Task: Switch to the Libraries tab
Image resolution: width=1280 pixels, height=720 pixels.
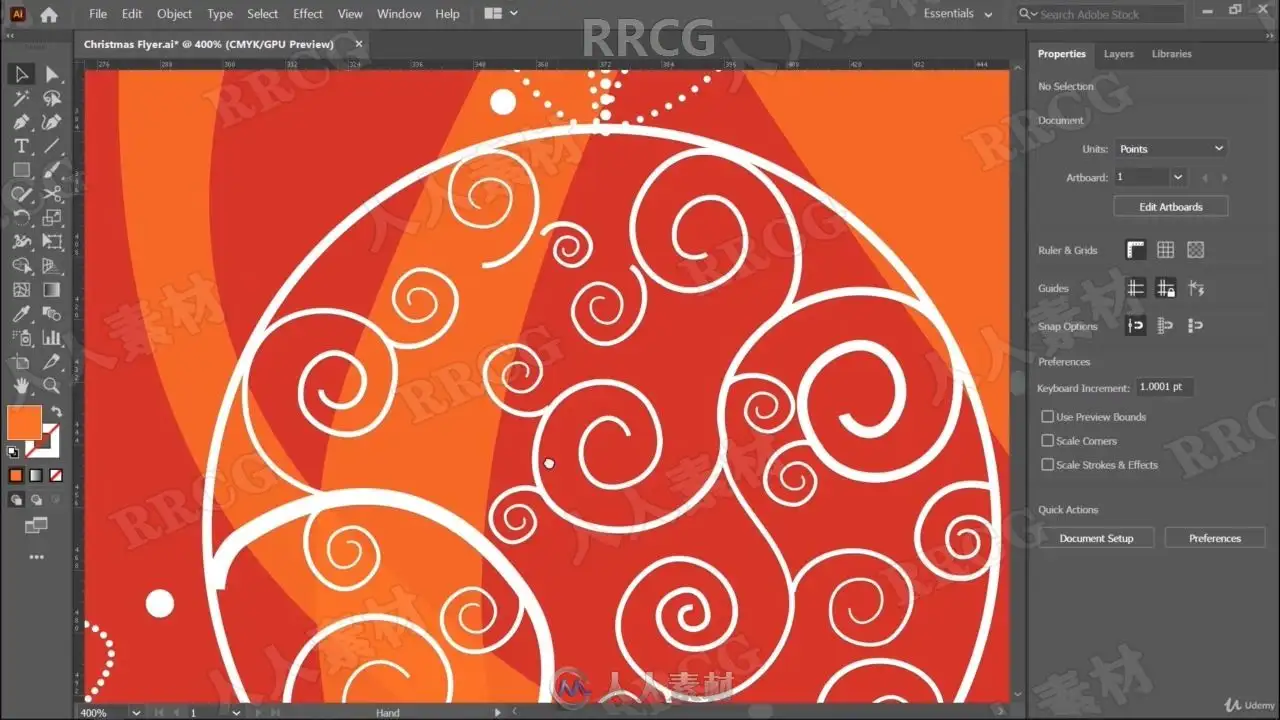Action: click(1171, 54)
